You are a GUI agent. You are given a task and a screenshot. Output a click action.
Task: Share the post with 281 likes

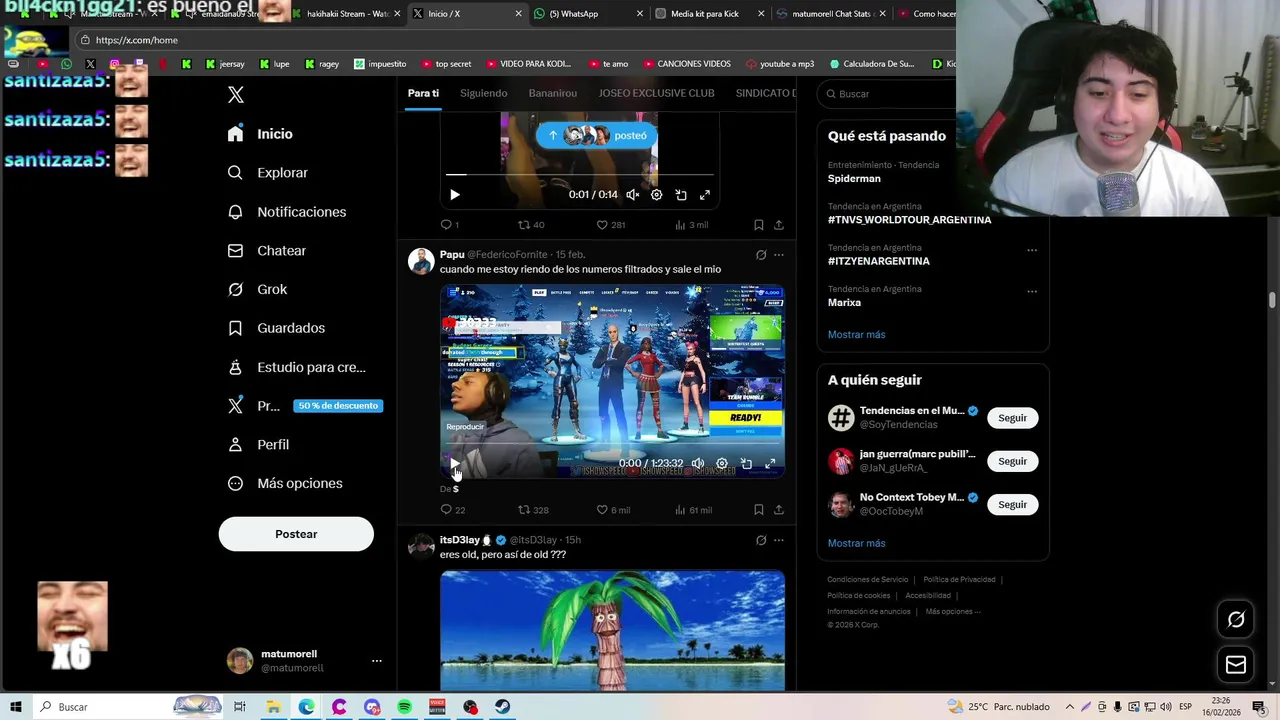[779, 225]
